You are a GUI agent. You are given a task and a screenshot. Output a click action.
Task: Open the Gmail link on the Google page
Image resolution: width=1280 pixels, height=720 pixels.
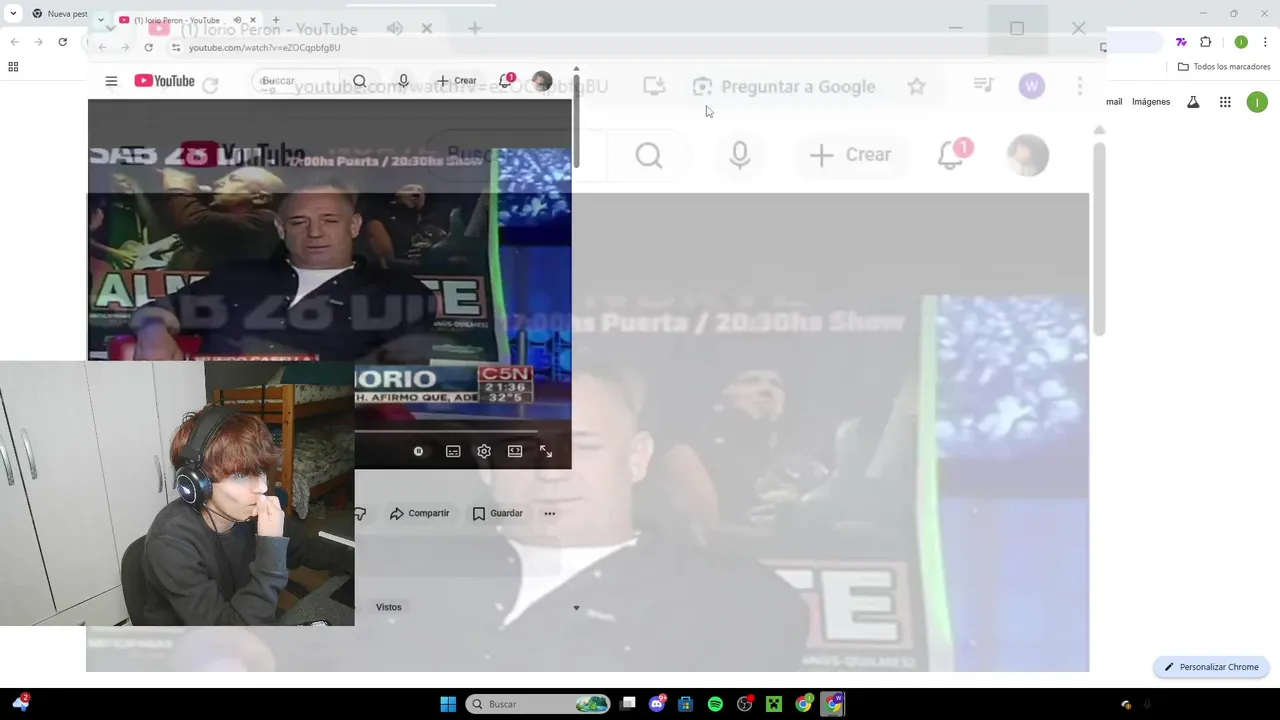pos(1113,102)
